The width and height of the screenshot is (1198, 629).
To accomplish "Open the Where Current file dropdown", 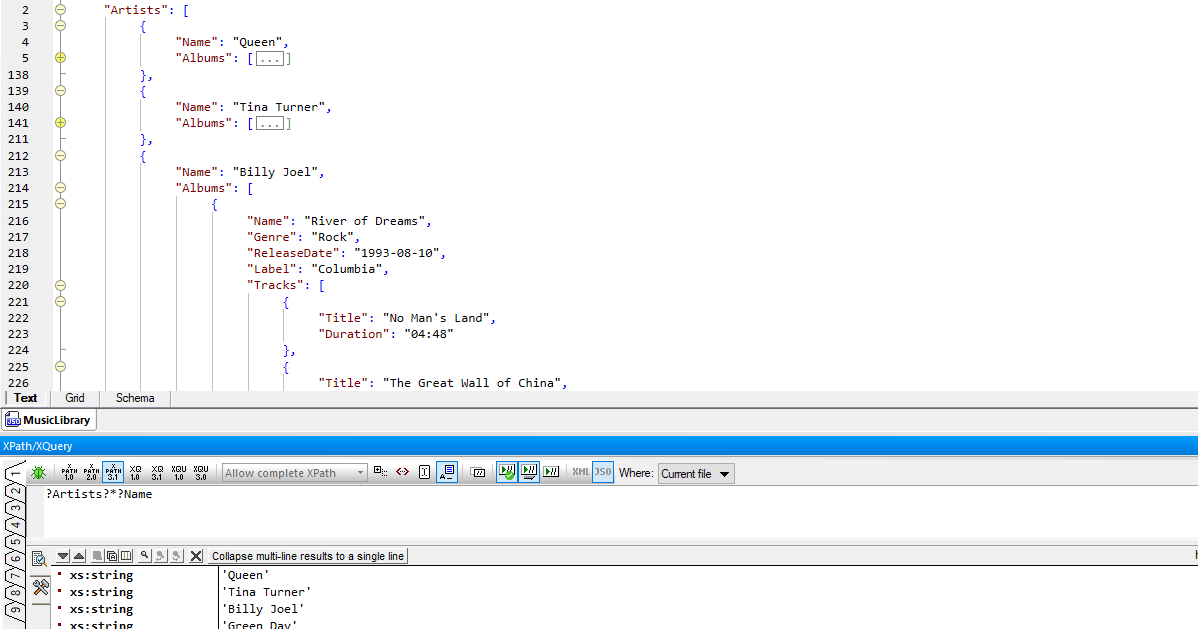I will 696,474.
